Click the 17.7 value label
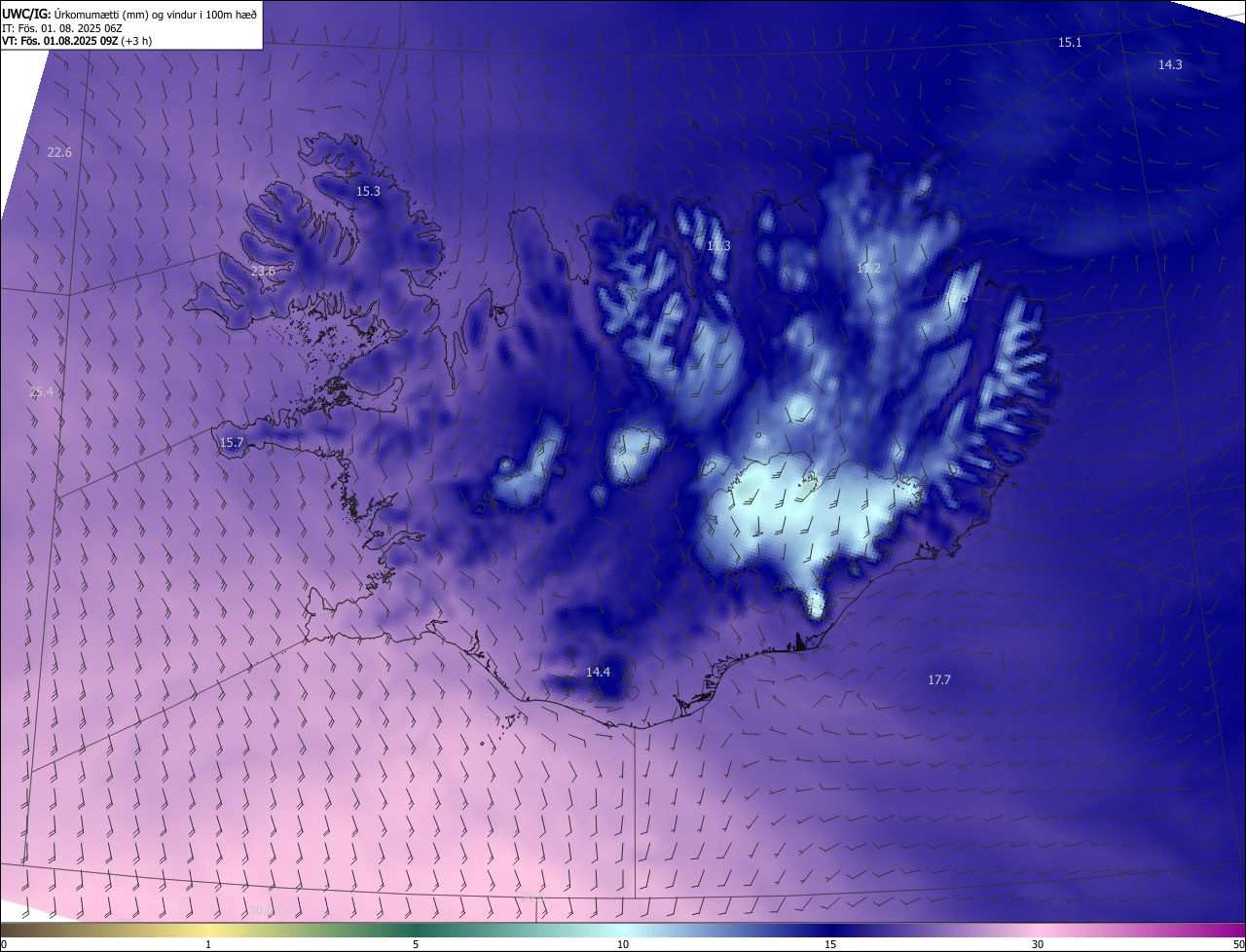The height and width of the screenshot is (952, 1246). tap(938, 680)
